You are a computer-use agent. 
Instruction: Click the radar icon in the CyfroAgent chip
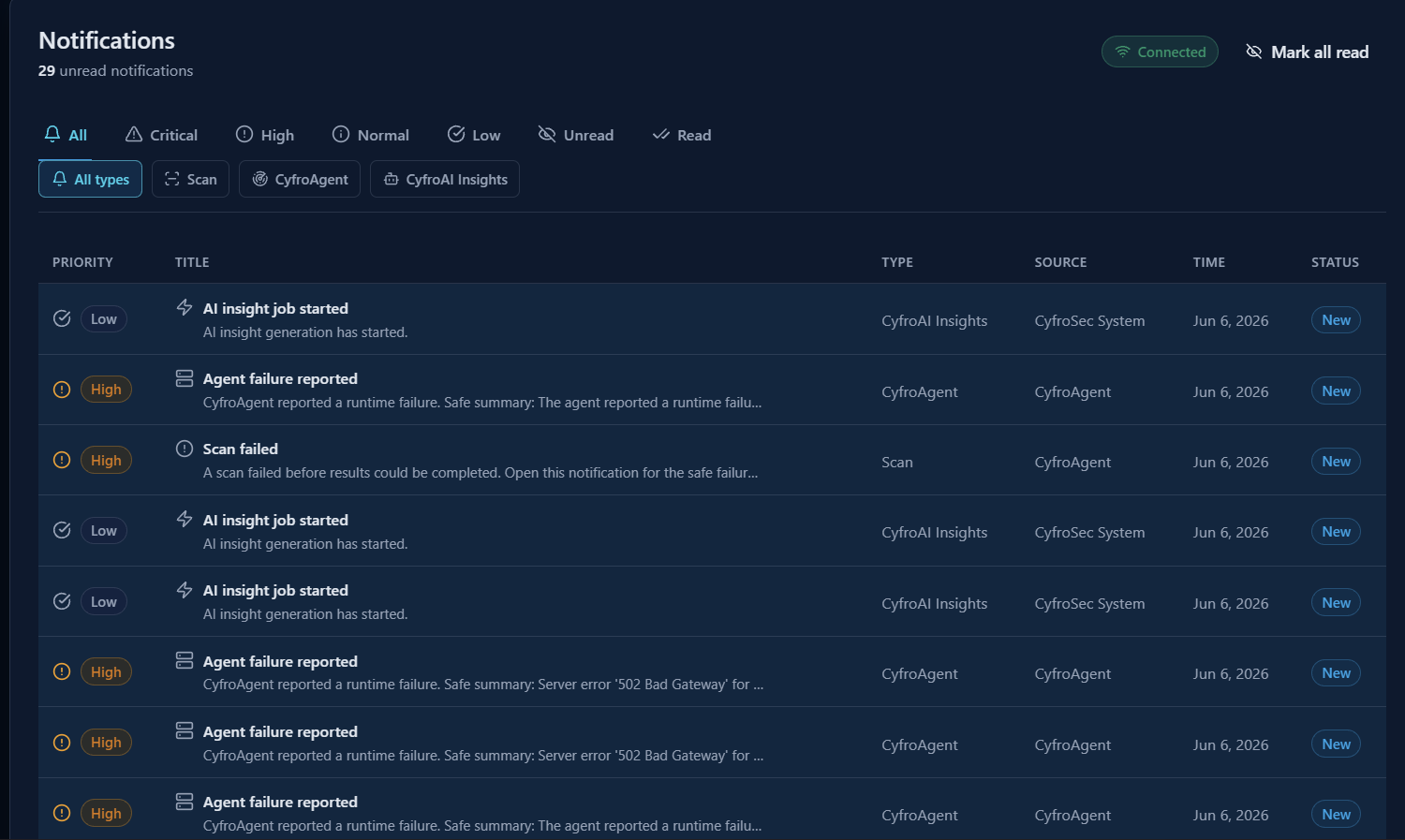coord(260,179)
